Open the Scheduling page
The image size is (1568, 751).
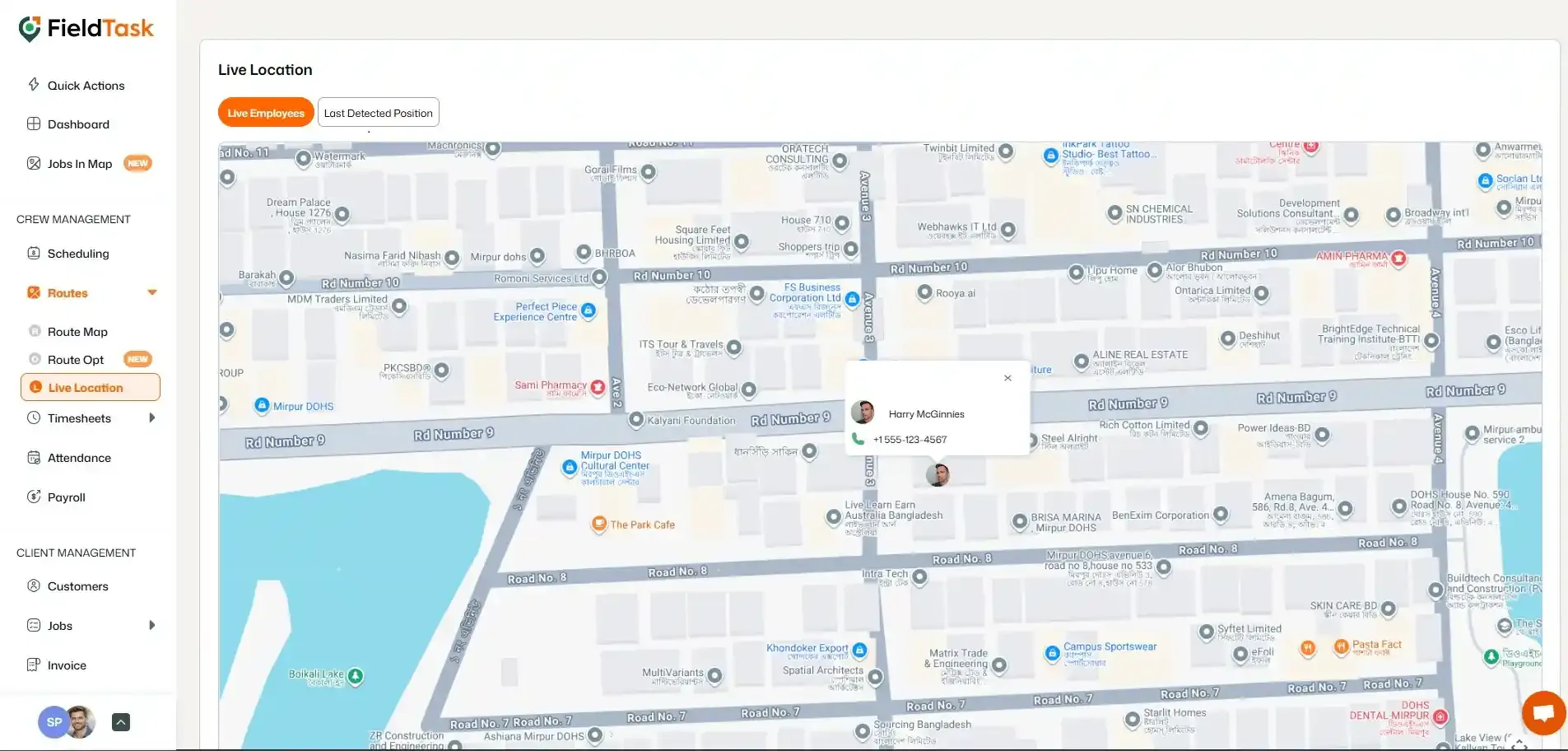click(78, 253)
